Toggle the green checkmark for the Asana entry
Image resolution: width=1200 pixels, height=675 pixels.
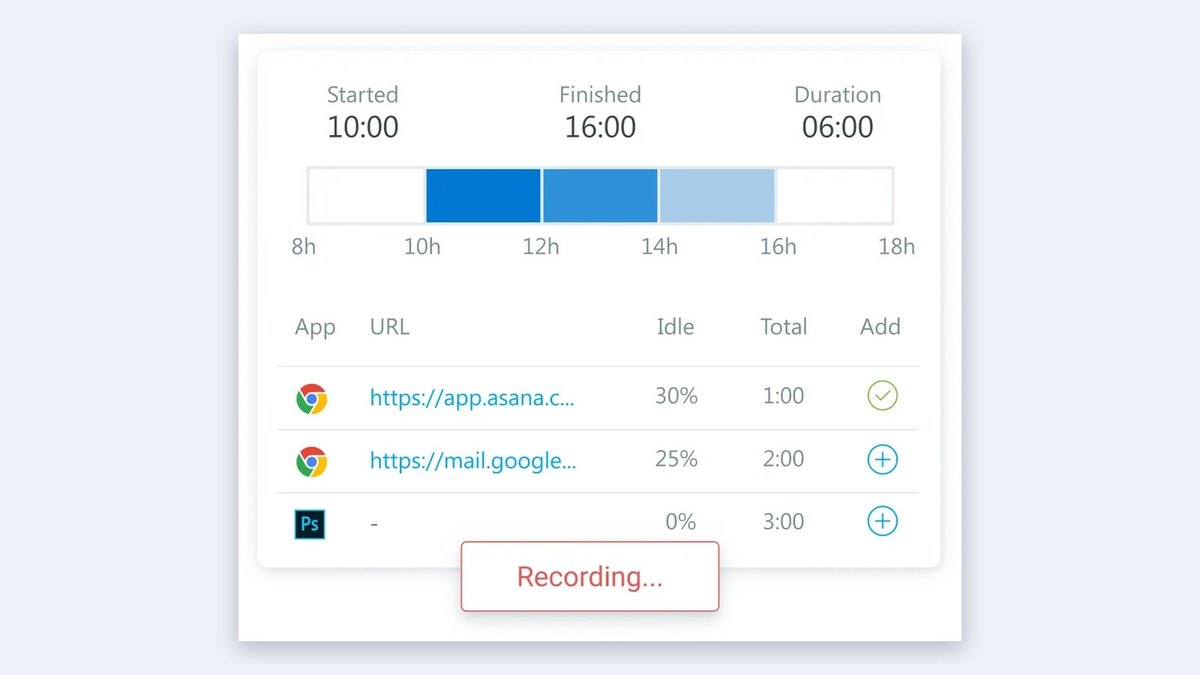[x=882, y=396]
